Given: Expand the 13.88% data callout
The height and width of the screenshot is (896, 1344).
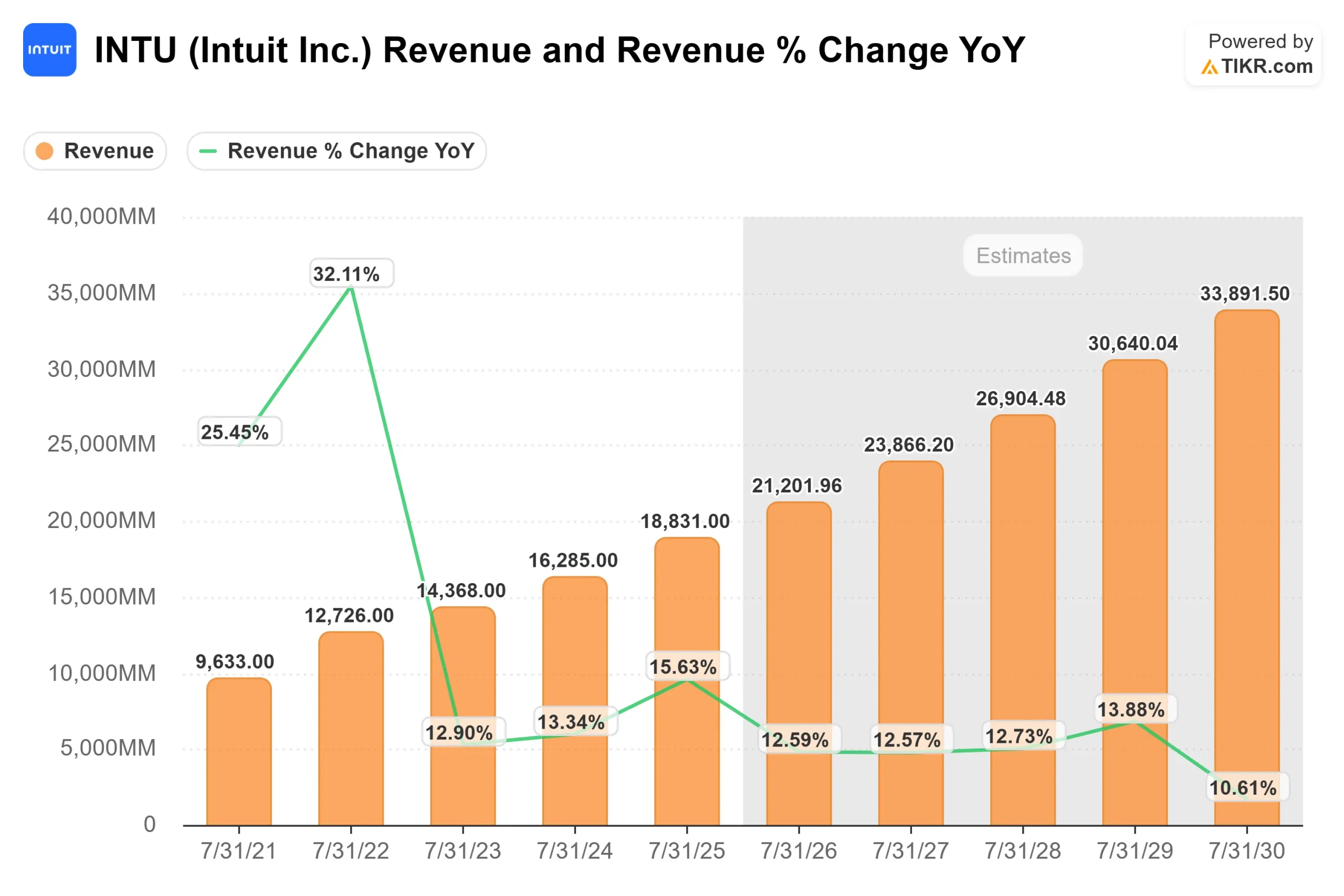Looking at the screenshot, I should pos(1137,709).
